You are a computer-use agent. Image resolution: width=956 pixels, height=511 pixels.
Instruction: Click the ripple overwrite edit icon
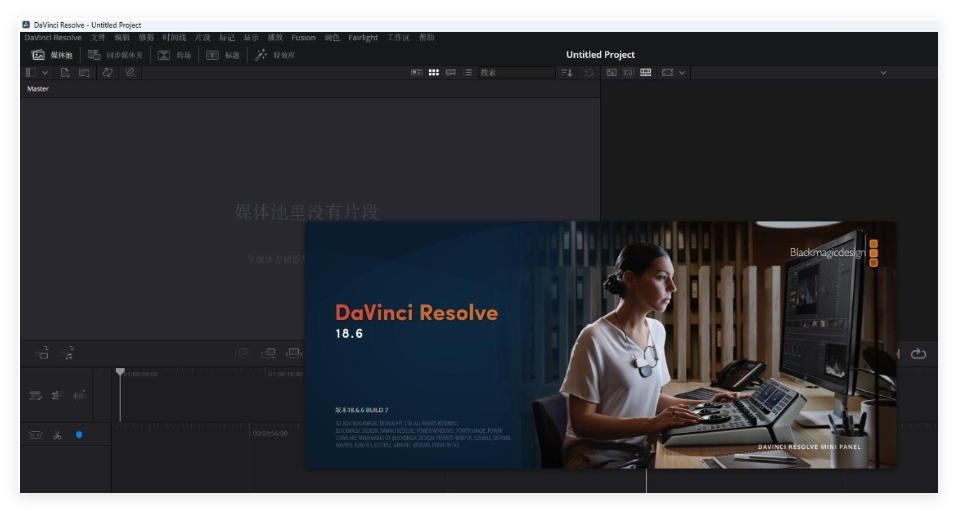294,353
